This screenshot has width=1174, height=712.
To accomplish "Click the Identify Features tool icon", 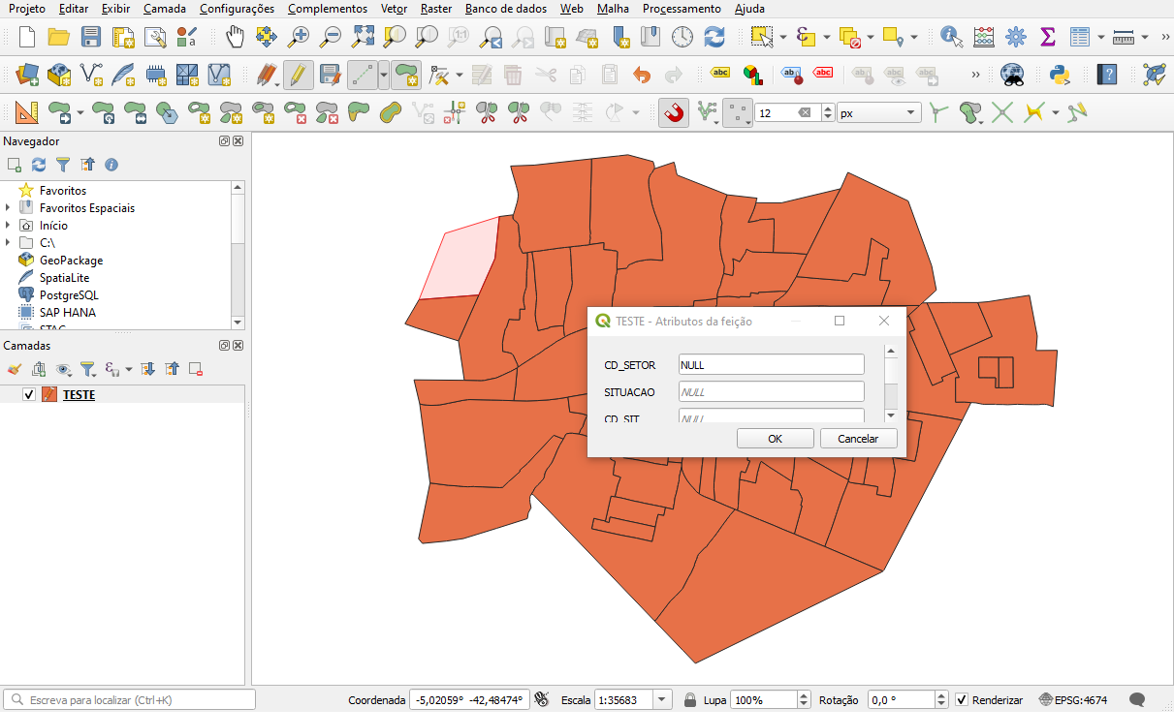I will click(x=951, y=37).
